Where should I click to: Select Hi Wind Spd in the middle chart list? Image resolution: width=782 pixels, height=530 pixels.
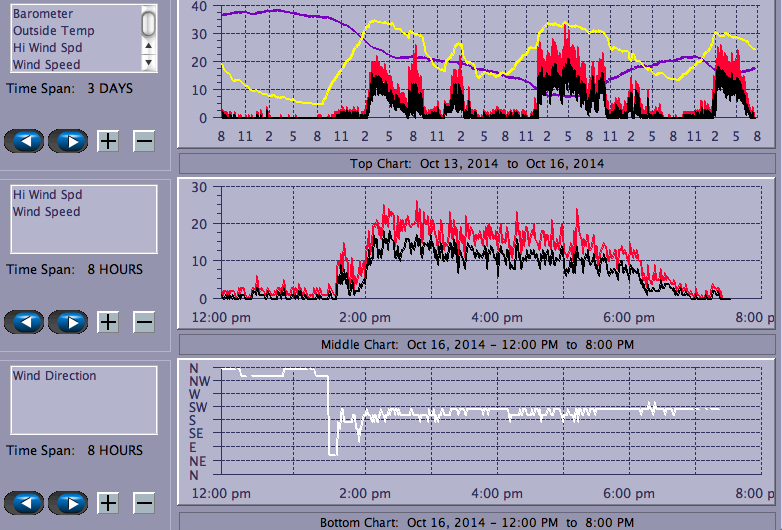[x=46, y=196]
